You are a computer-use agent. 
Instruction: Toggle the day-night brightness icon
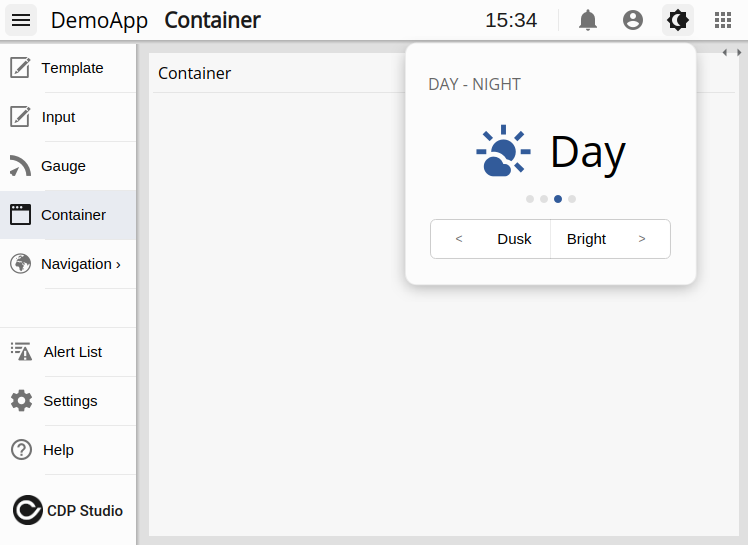tap(678, 20)
